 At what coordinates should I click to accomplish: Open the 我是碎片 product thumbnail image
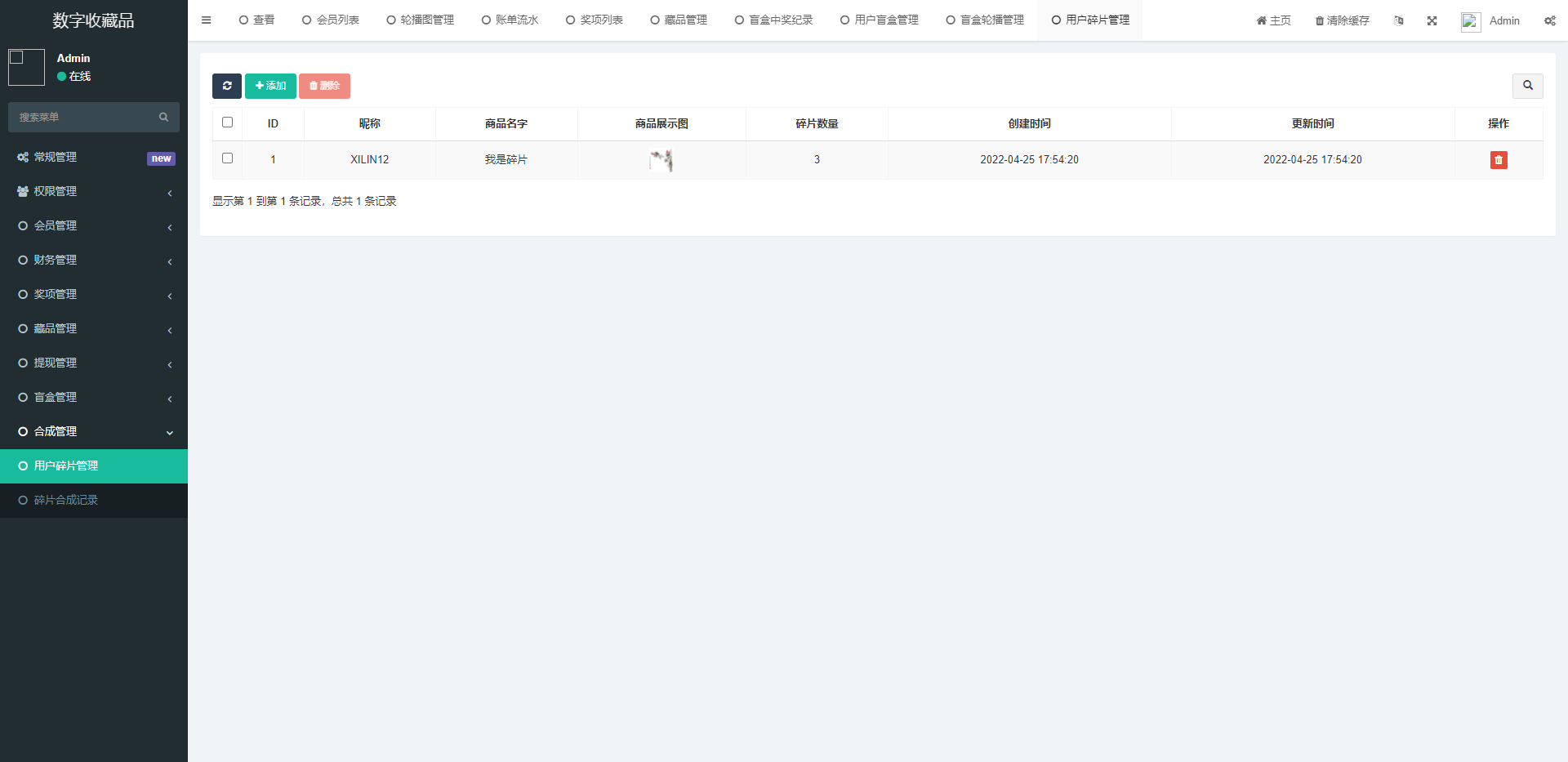click(661, 160)
